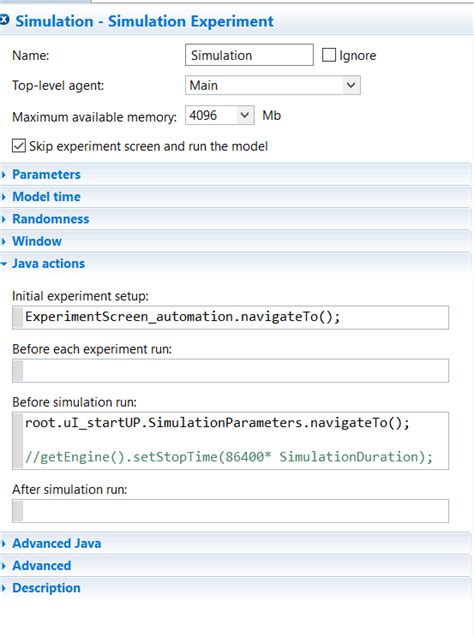Expand the Advanced Java section

[56, 544]
